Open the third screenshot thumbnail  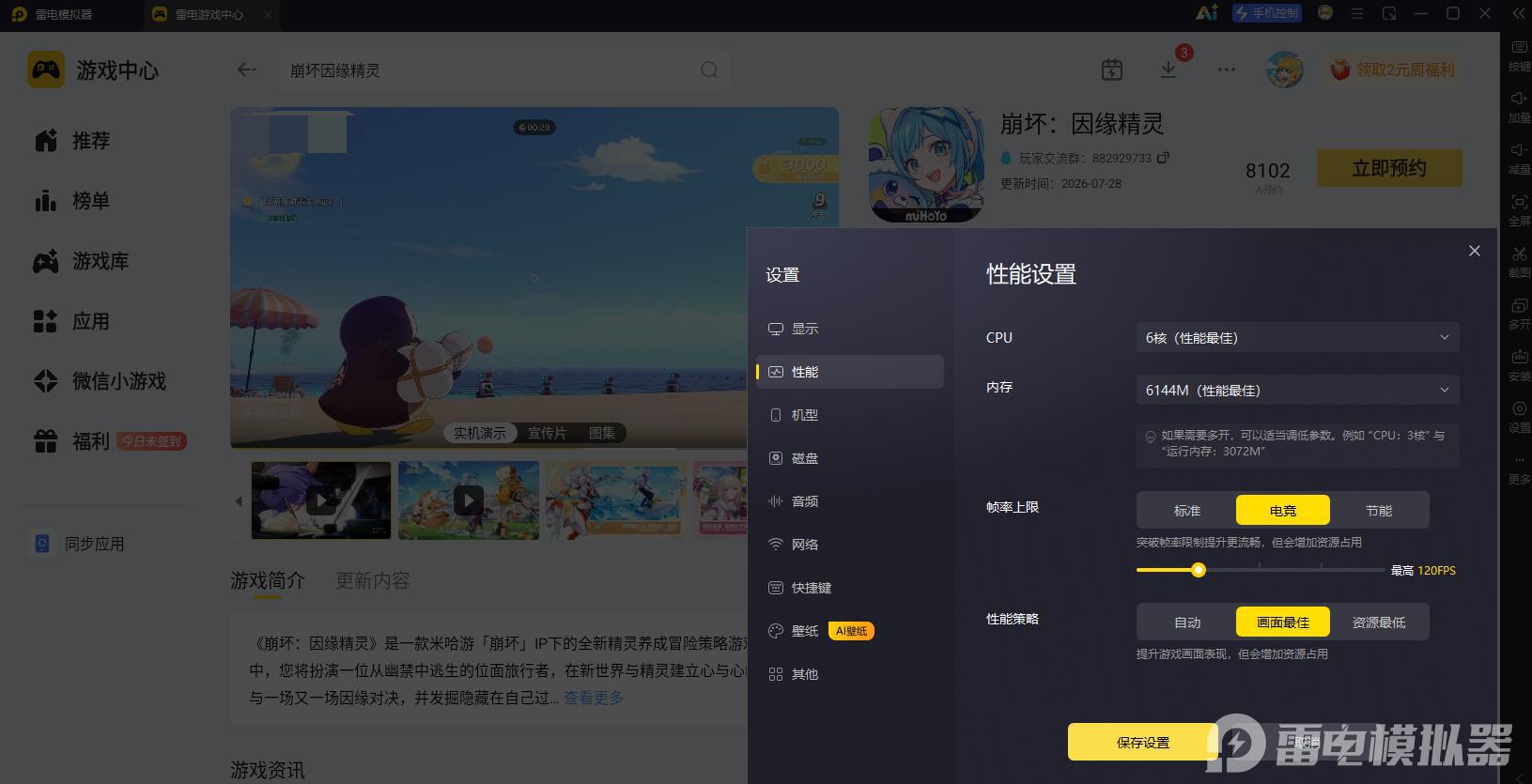615,500
